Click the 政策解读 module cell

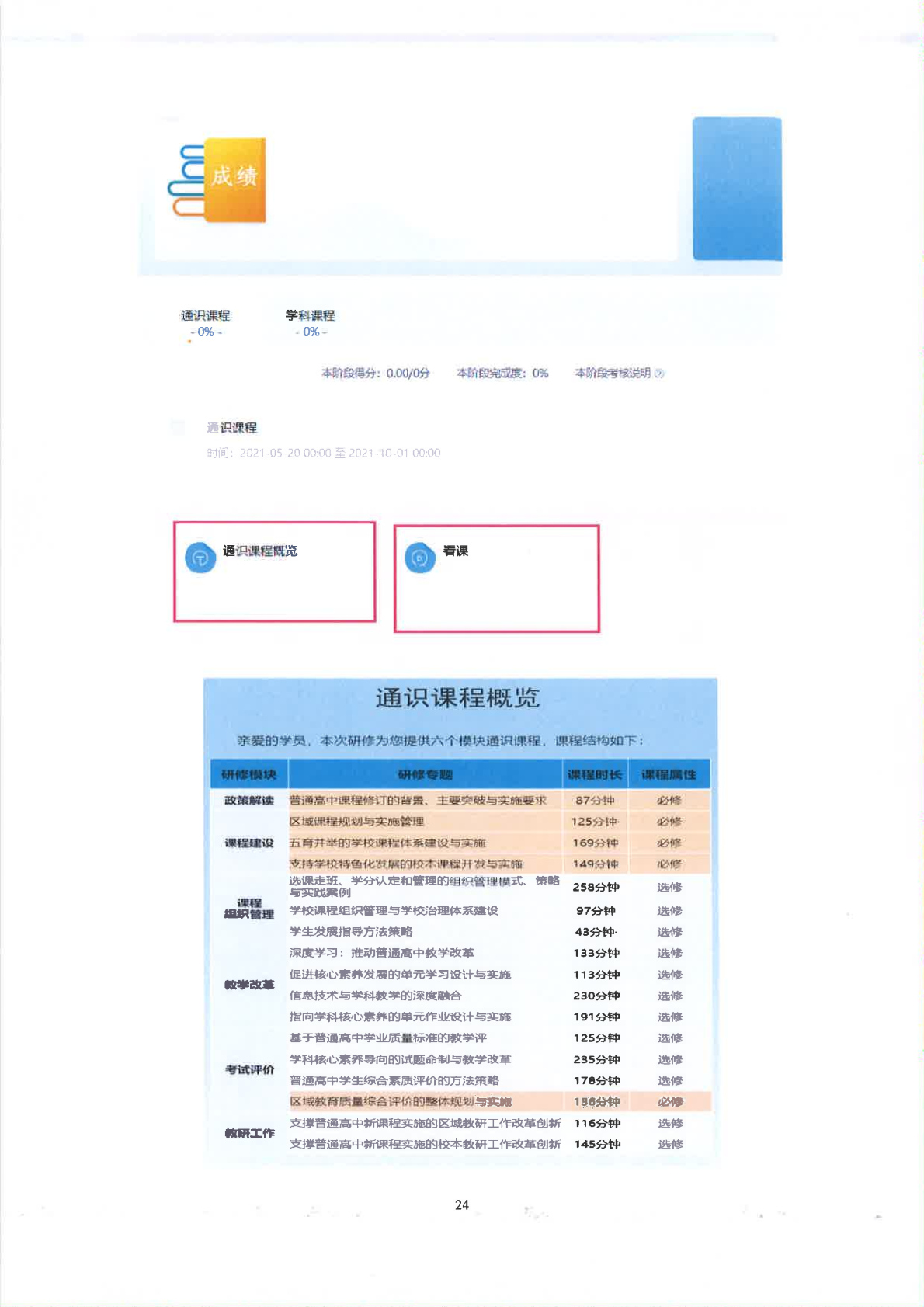tap(249, 801)
